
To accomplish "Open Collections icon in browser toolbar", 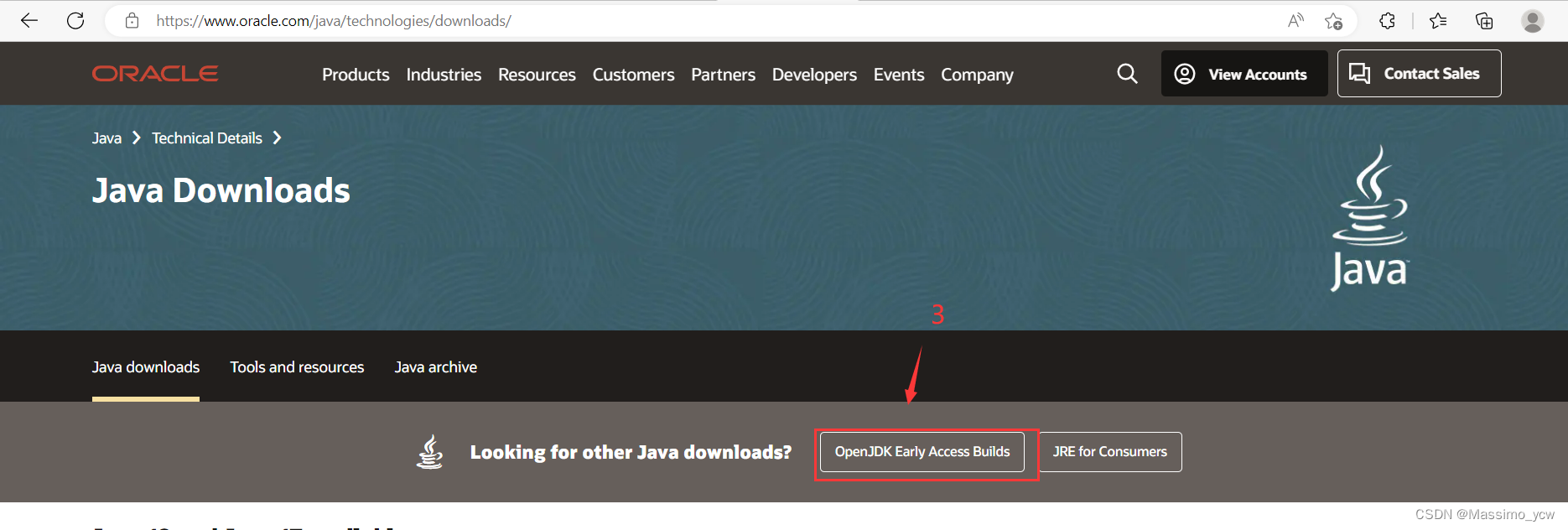I will click(1484, 21).
